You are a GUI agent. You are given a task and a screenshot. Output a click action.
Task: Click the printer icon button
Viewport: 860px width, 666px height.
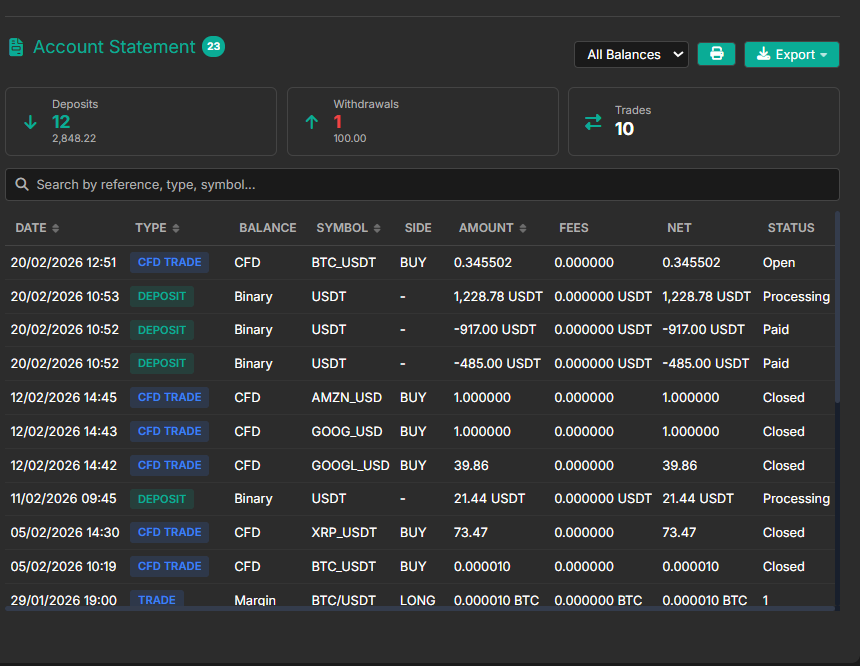point(716,54)
